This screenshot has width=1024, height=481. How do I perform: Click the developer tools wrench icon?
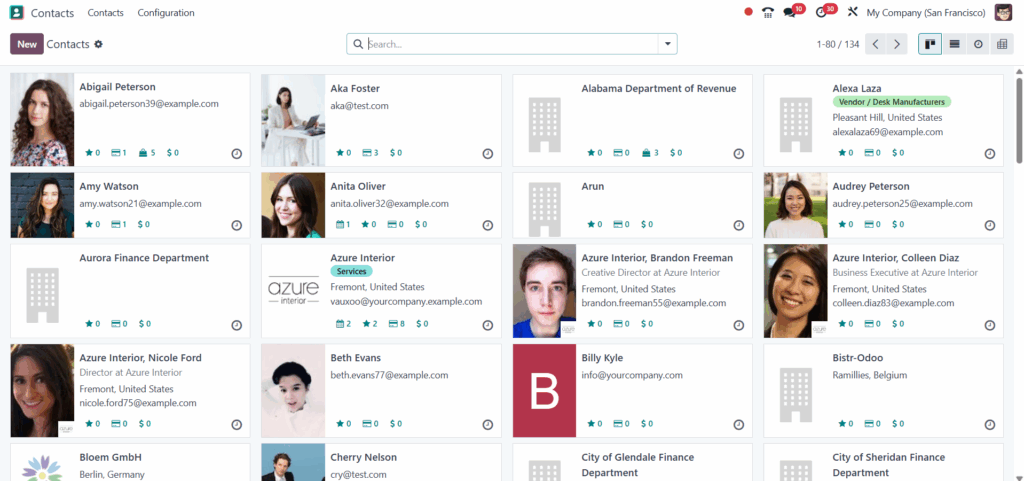(852, 13)
